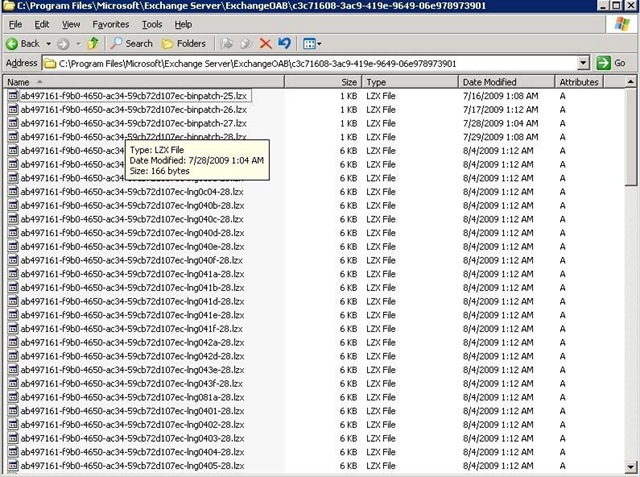Click the 7/29/2009 1:08 AM date cell
Viewport: 640px width, 477px height.
point(500,137)
